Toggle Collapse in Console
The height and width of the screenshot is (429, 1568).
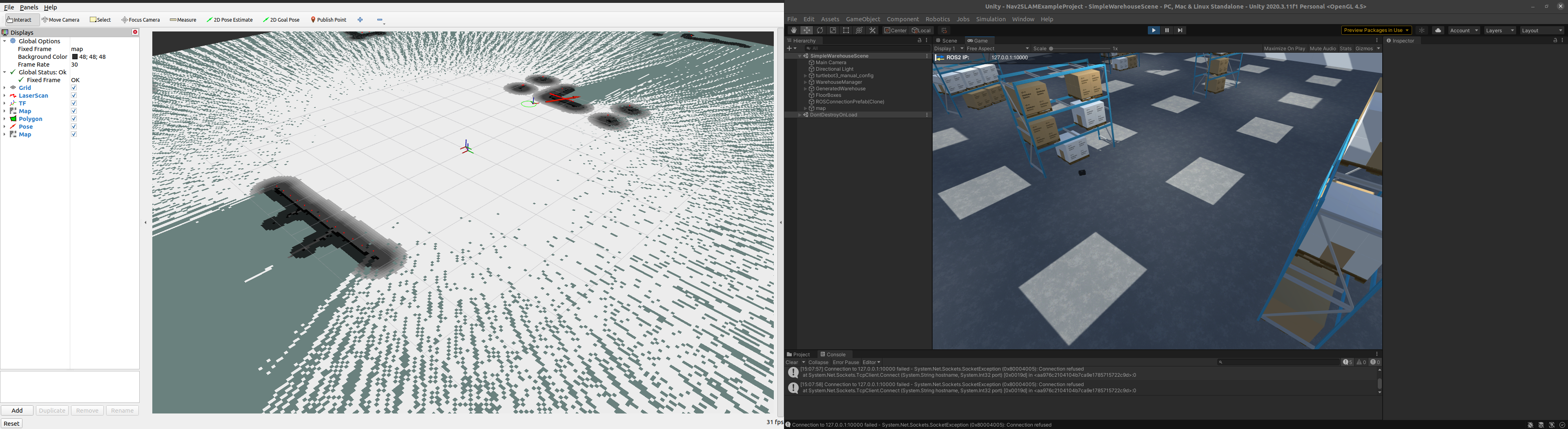pyautogui.click(x=818, y=362)
